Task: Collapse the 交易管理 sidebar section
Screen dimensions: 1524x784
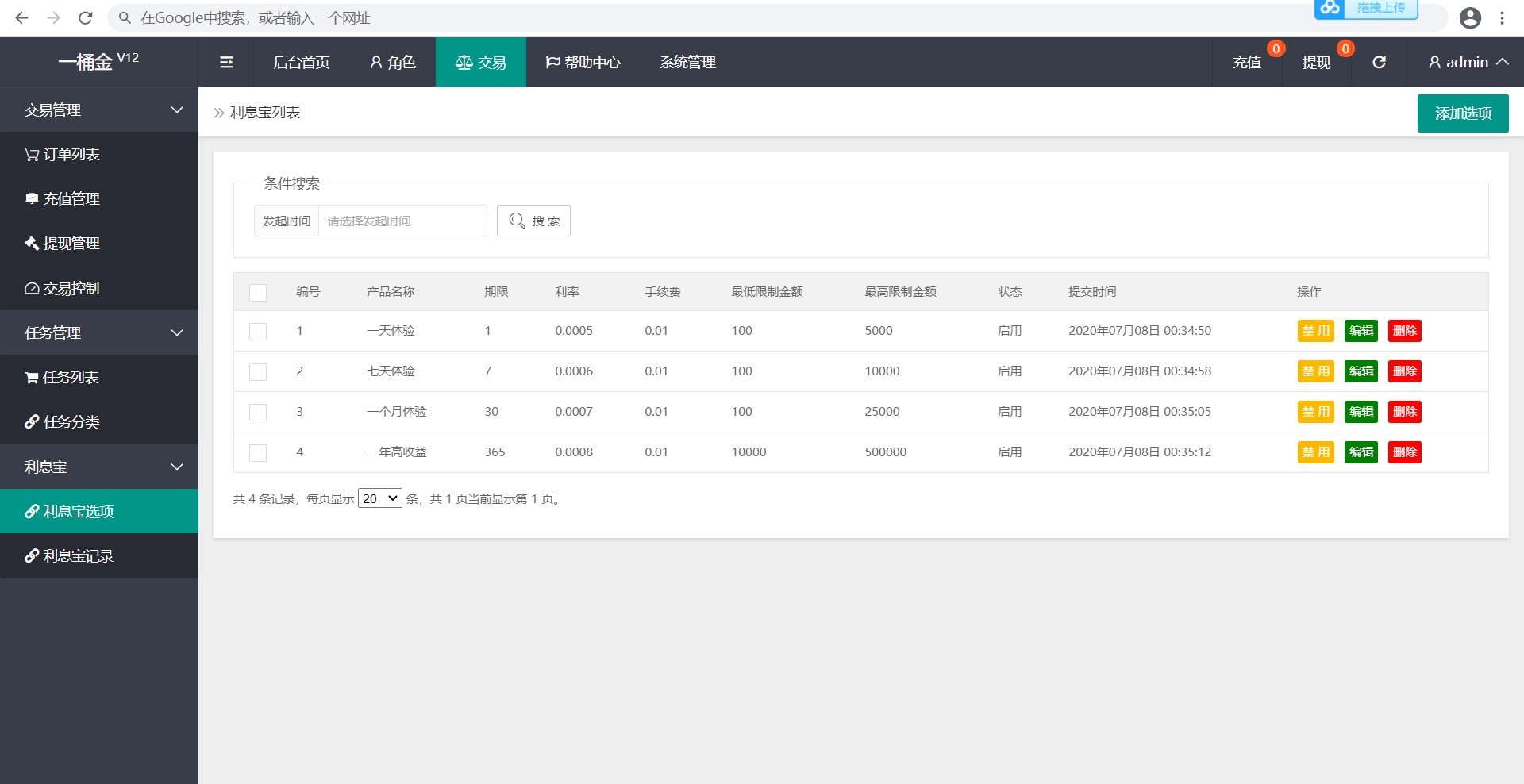Action: pyautogui.click(x=99, y=110)
